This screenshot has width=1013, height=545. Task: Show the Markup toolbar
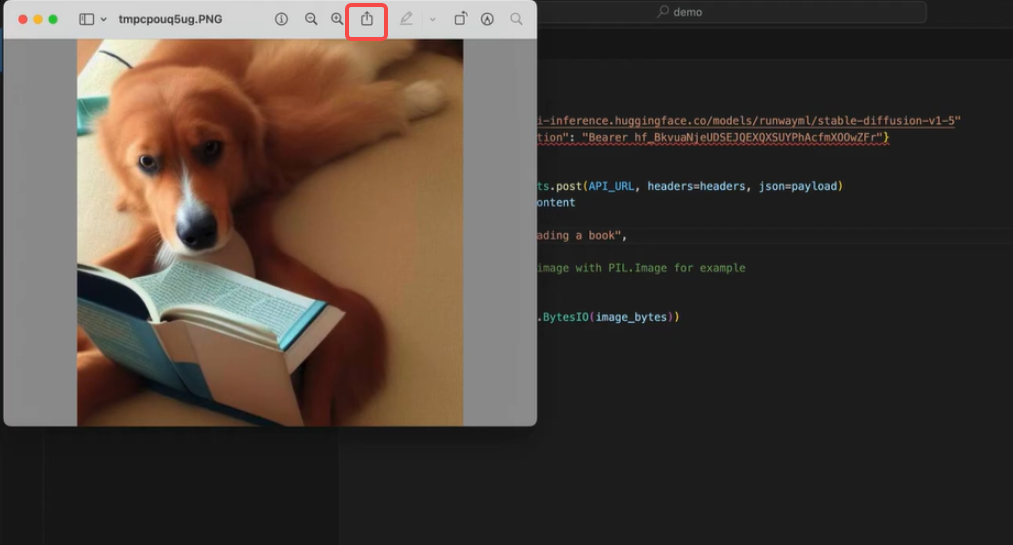[487, 19]
